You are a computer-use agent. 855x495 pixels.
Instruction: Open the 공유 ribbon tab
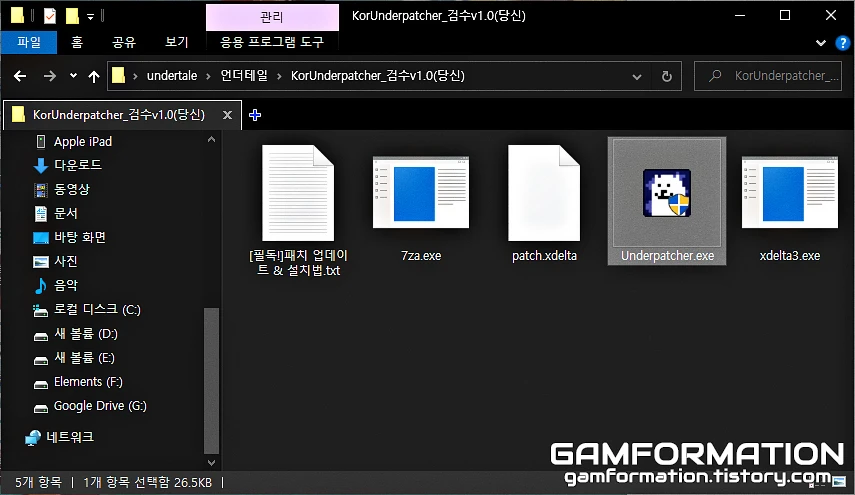click(x=124, y=42)
